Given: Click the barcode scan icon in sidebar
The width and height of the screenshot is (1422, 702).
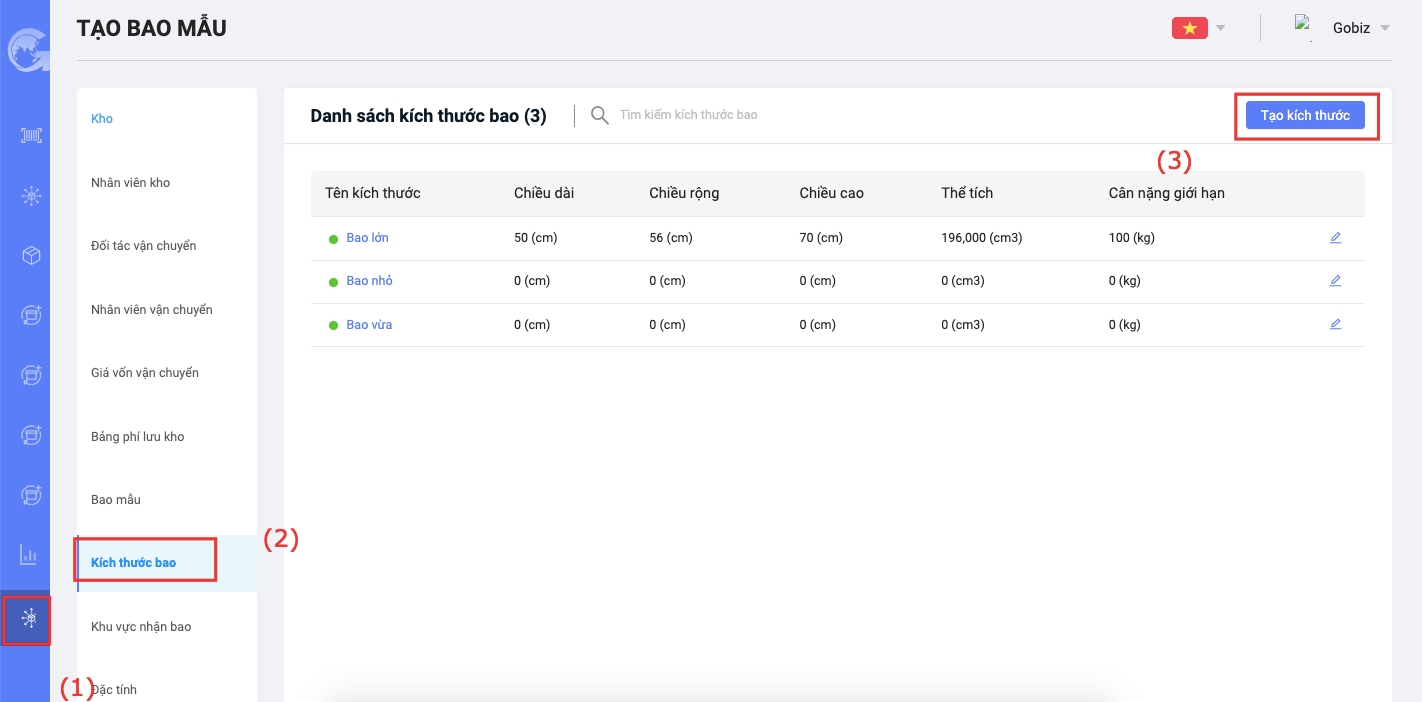Looking at the screenshot, I should coord(31,136).
